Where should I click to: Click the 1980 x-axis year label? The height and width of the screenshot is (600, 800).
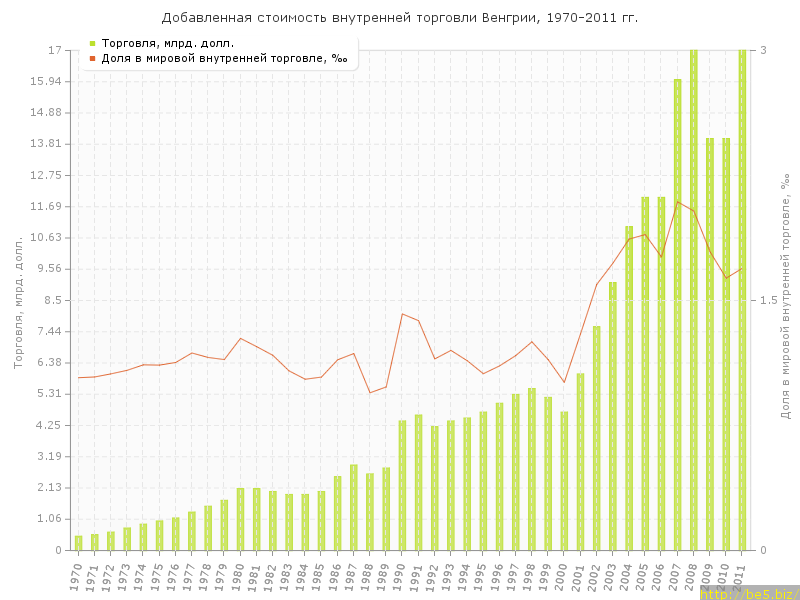click(239, 575)
